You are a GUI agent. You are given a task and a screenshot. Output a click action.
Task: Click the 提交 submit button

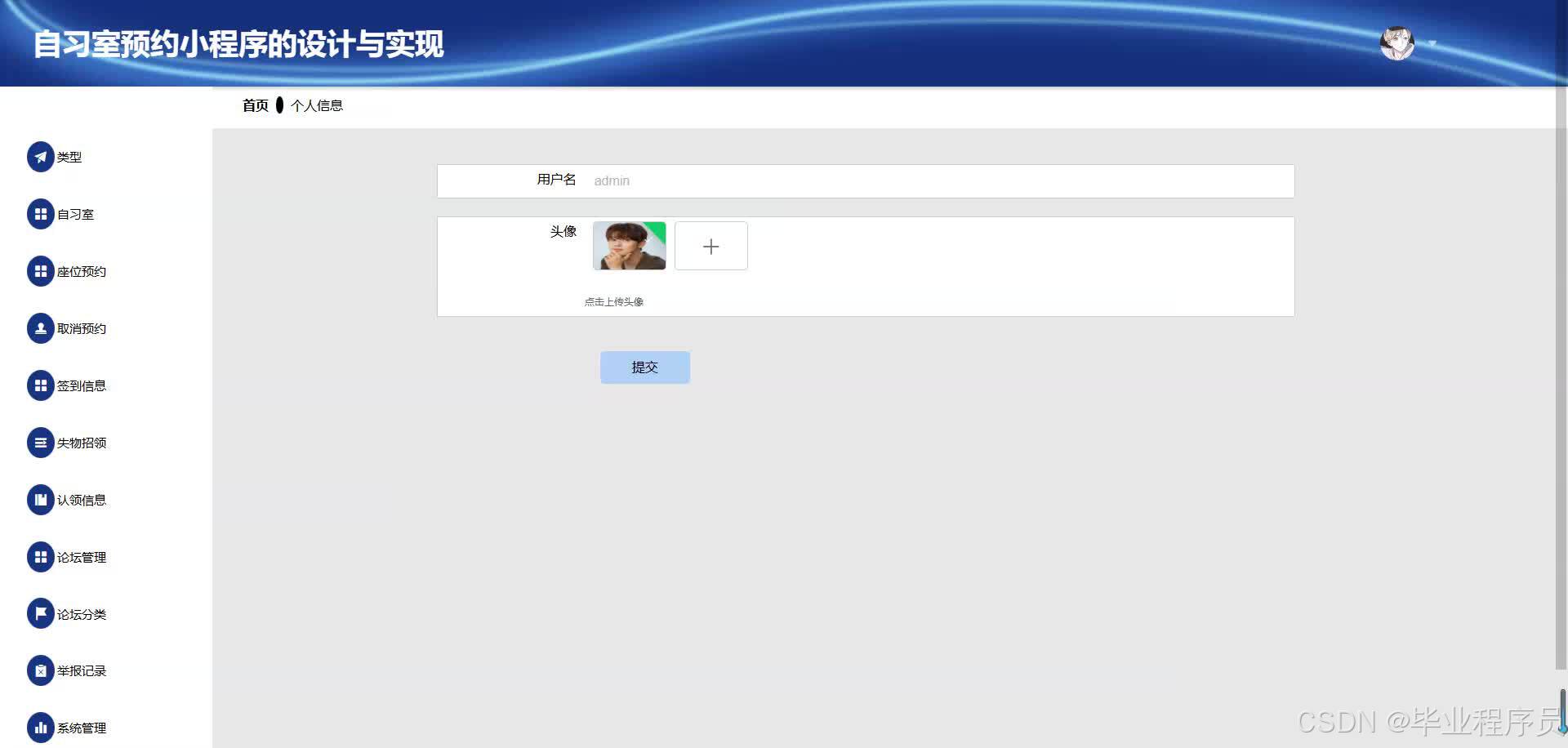point(644,367)
